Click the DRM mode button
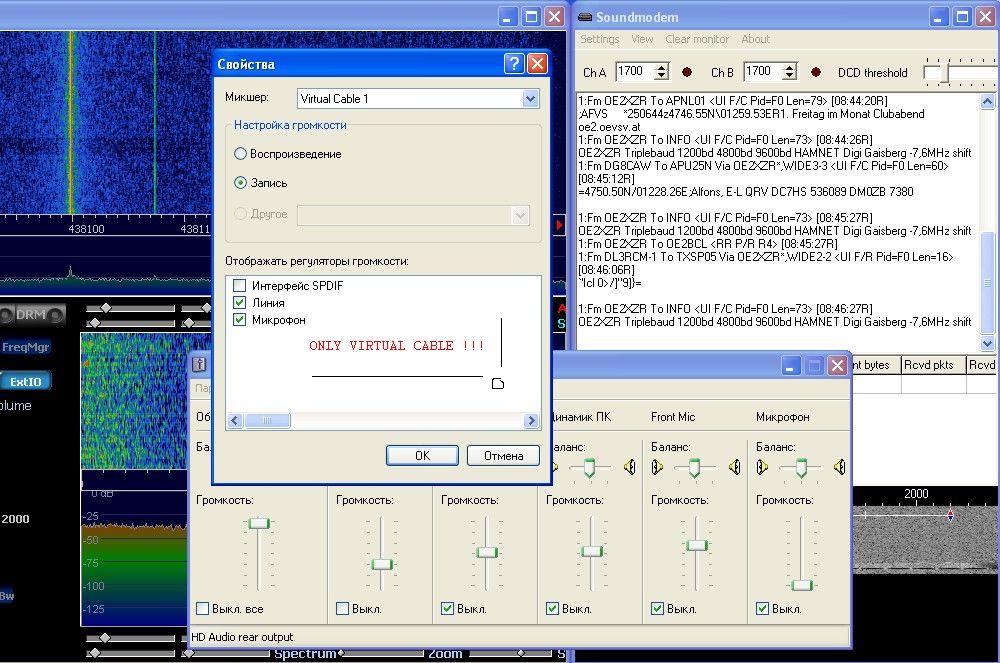This screenshot has width=1000, height=663. (31, 315)
